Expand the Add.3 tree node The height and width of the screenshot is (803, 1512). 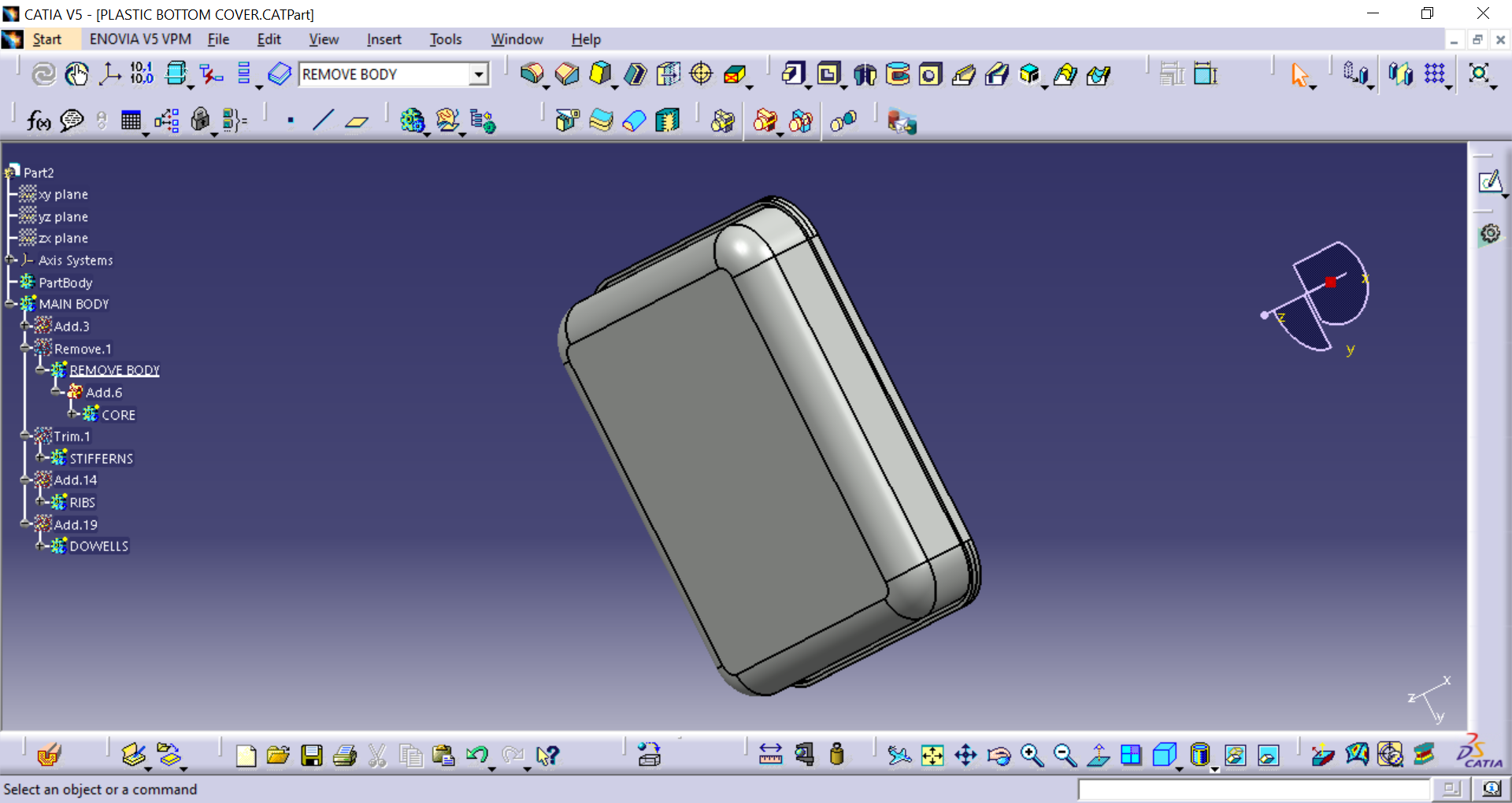pos(26,326)
